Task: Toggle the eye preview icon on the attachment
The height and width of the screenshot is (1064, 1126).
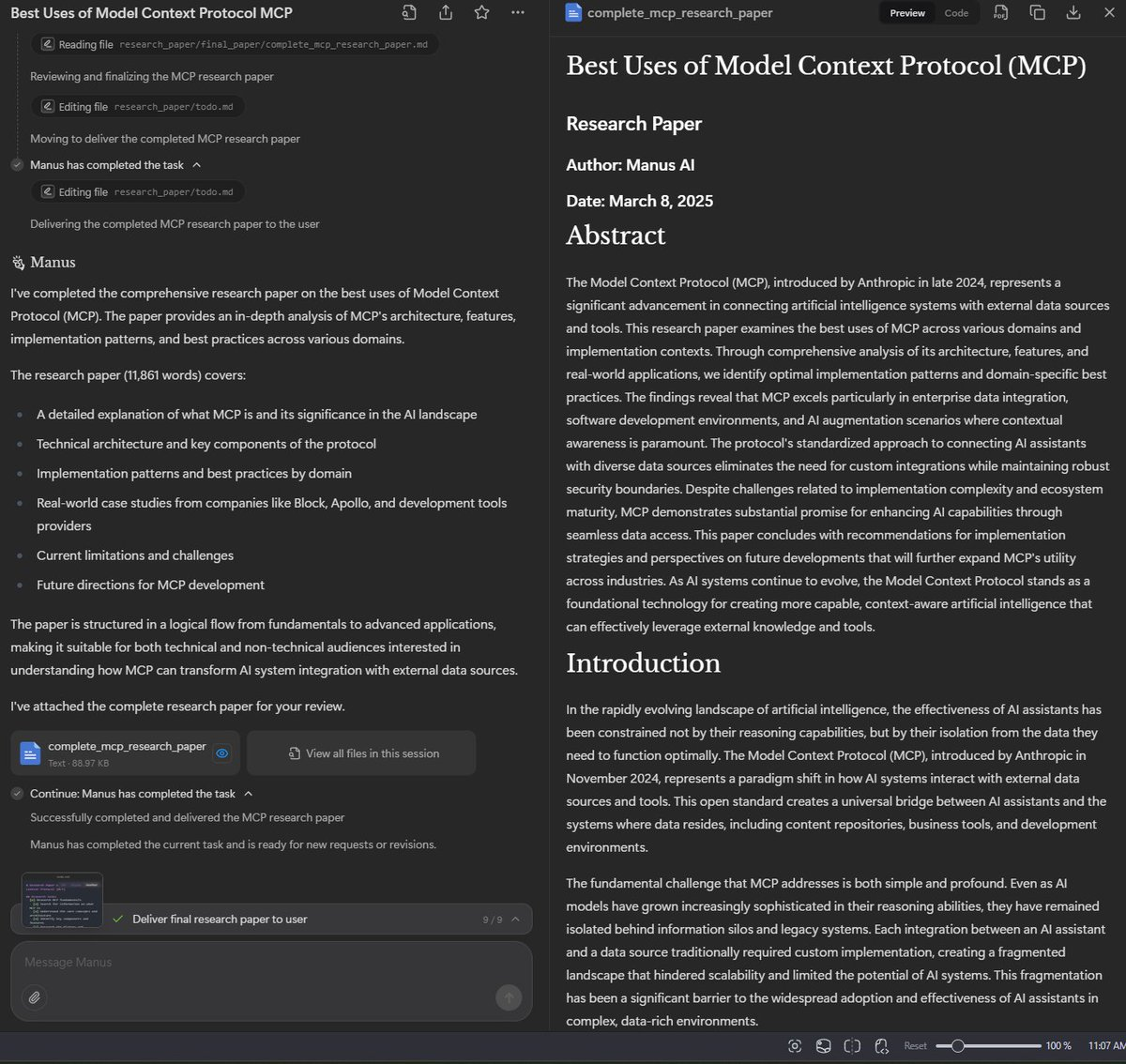Action: click(221, 753)
